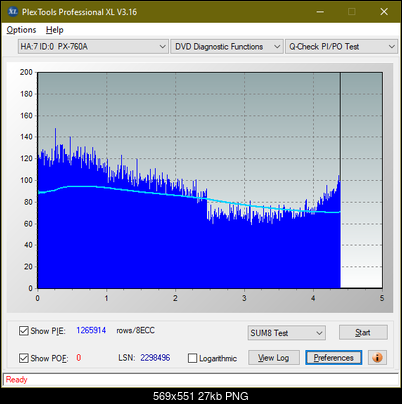The width and height of the screenshot is (402, 404).
Task: Close the PlexTools Professional window
Action: coord(384,12)
